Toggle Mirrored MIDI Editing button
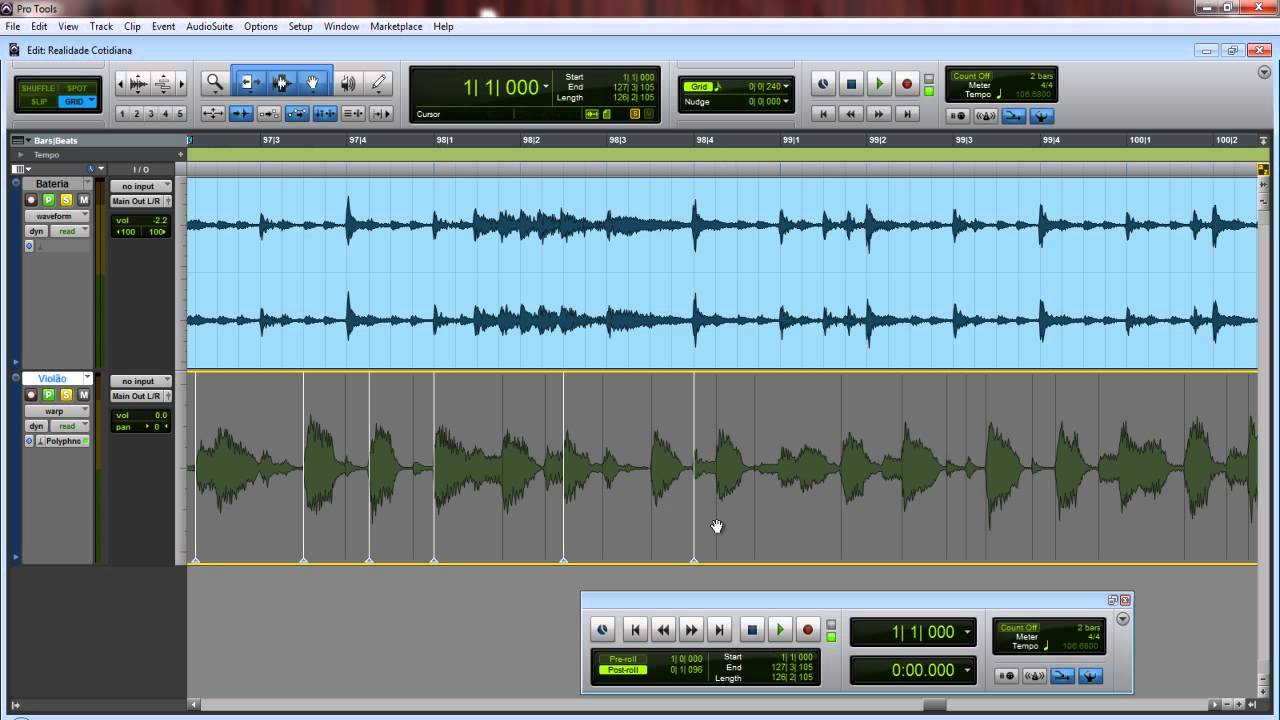This screenshot has width=1280, height=720. (x=269, y=113)
